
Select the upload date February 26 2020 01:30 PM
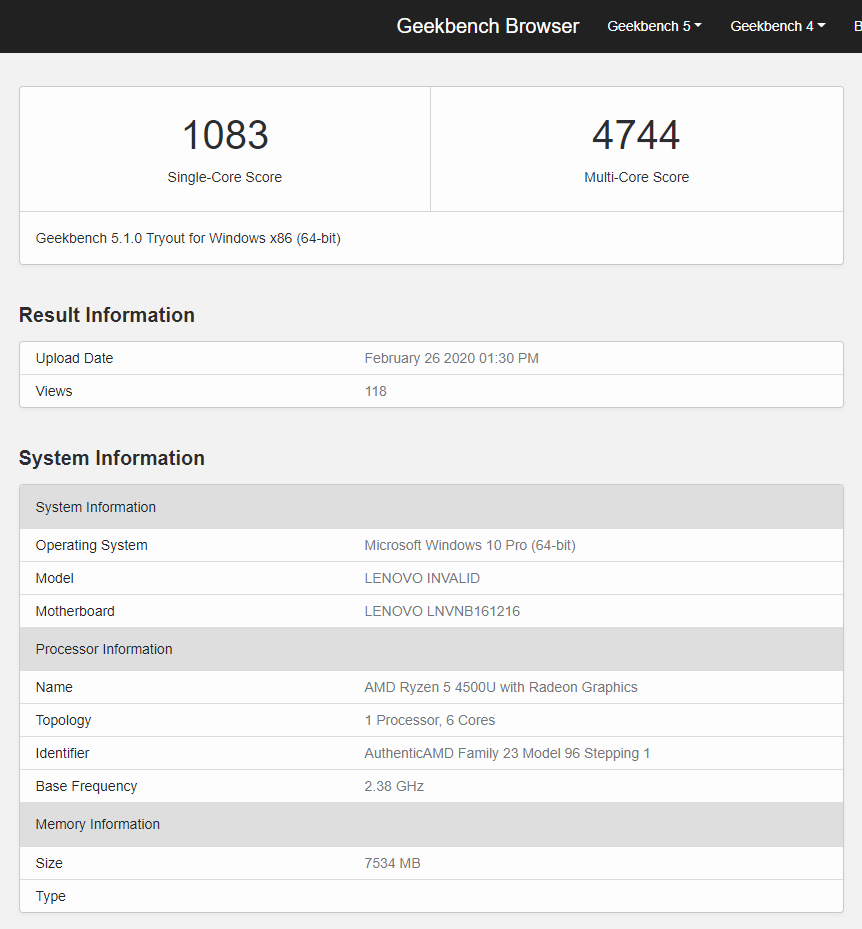pyautogui.click(x=451, y=358)
